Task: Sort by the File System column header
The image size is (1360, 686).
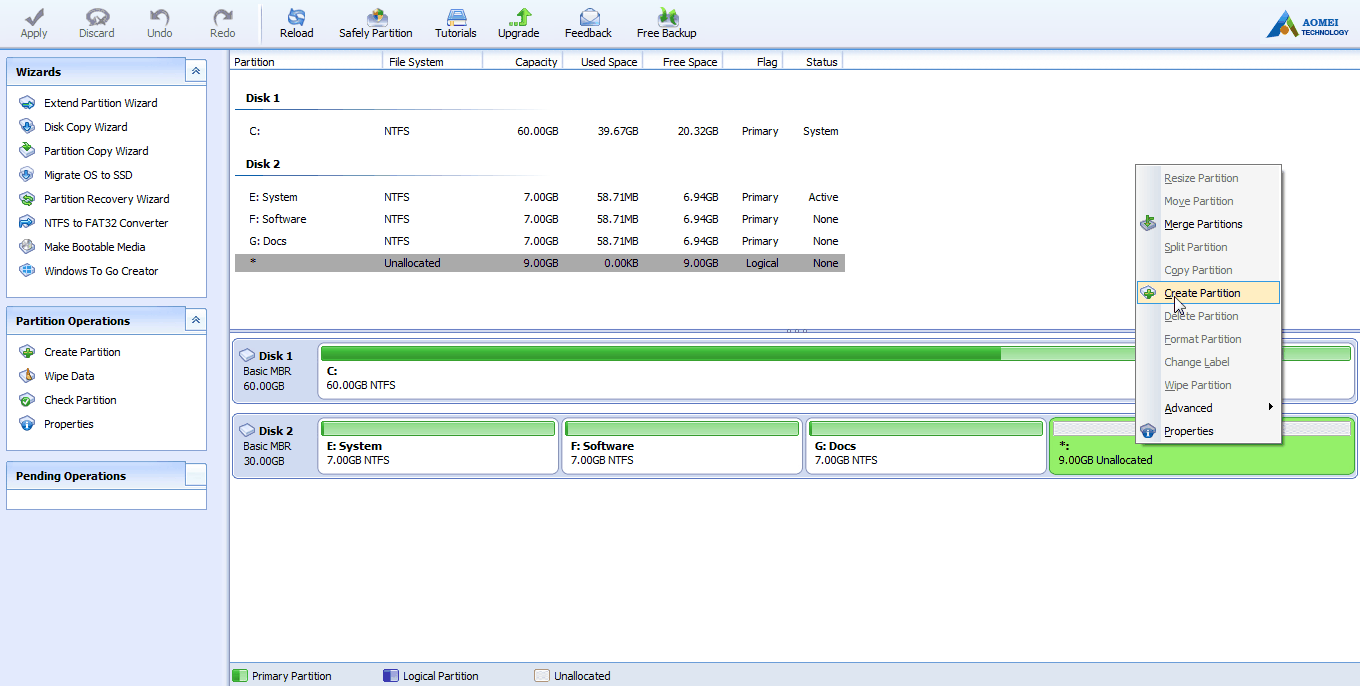Action: [x=432, y=61]
